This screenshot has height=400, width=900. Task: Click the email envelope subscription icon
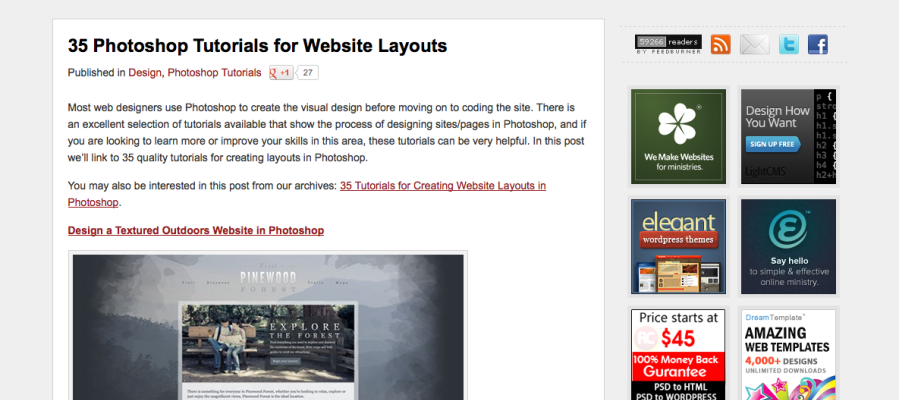[754, 45]
